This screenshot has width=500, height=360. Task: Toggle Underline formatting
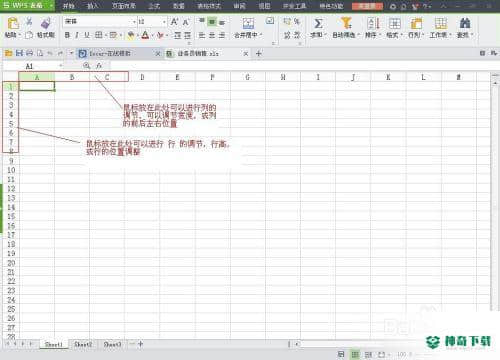87,35
